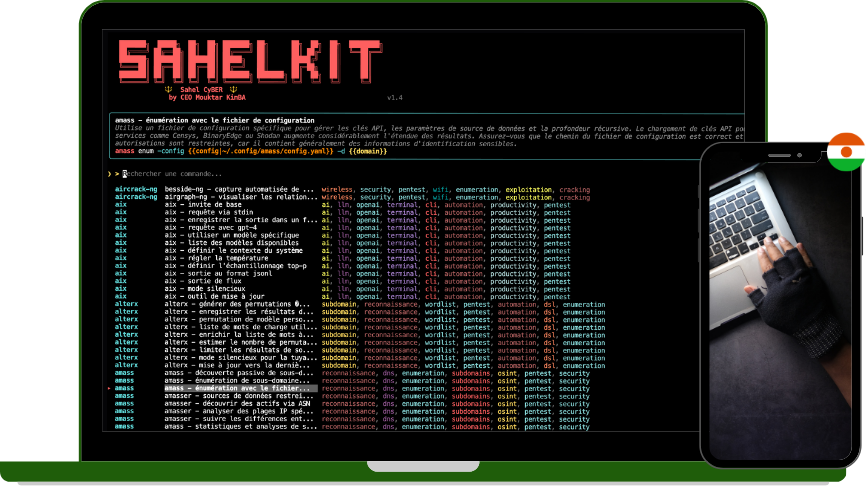This screenshot has width=867, height=486.
Task: Select 'alterx – estimer le nombre de permuta' row
Action: tap(360, 342)
